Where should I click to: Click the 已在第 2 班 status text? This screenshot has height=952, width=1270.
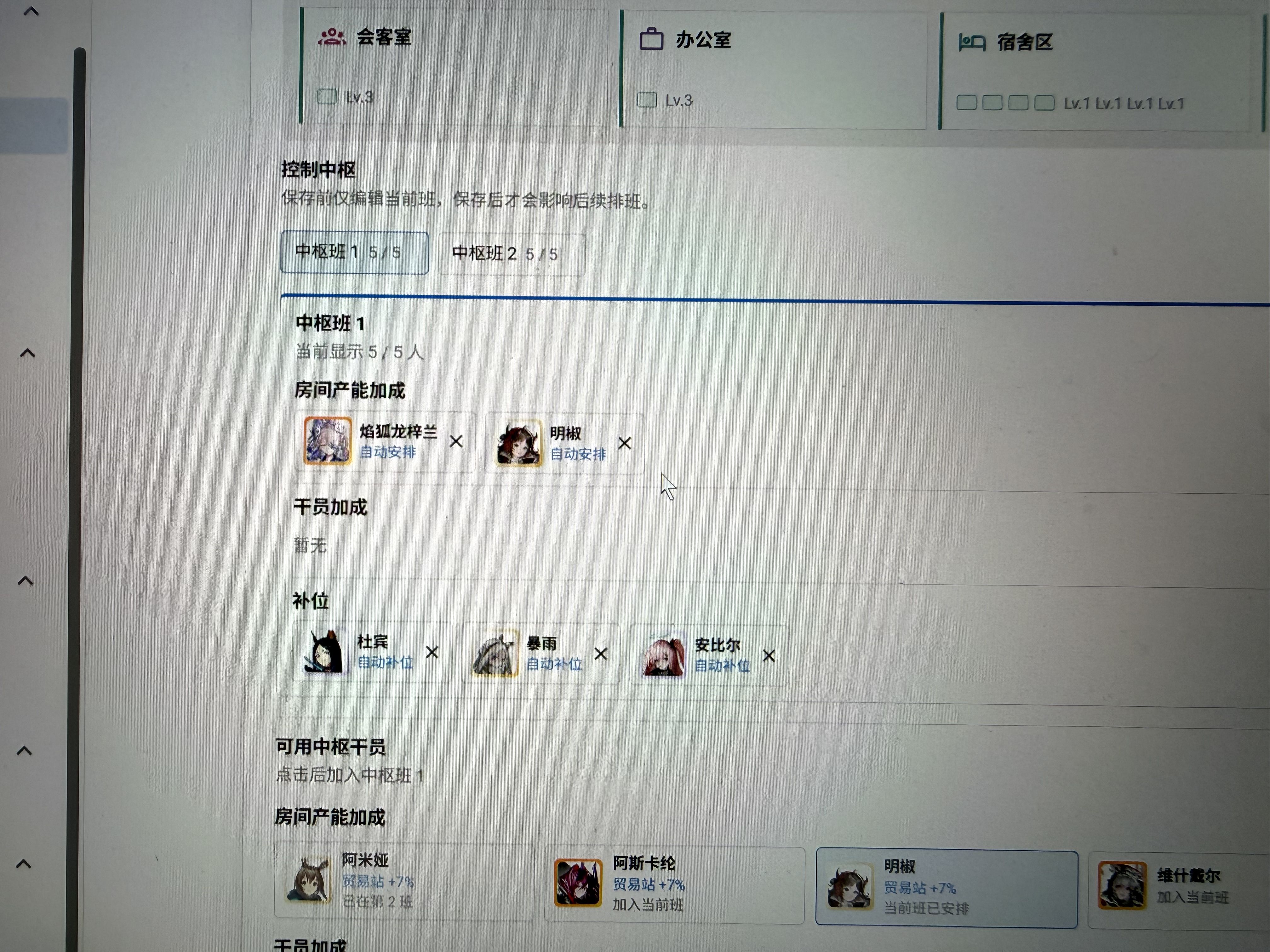click(378, 902)
